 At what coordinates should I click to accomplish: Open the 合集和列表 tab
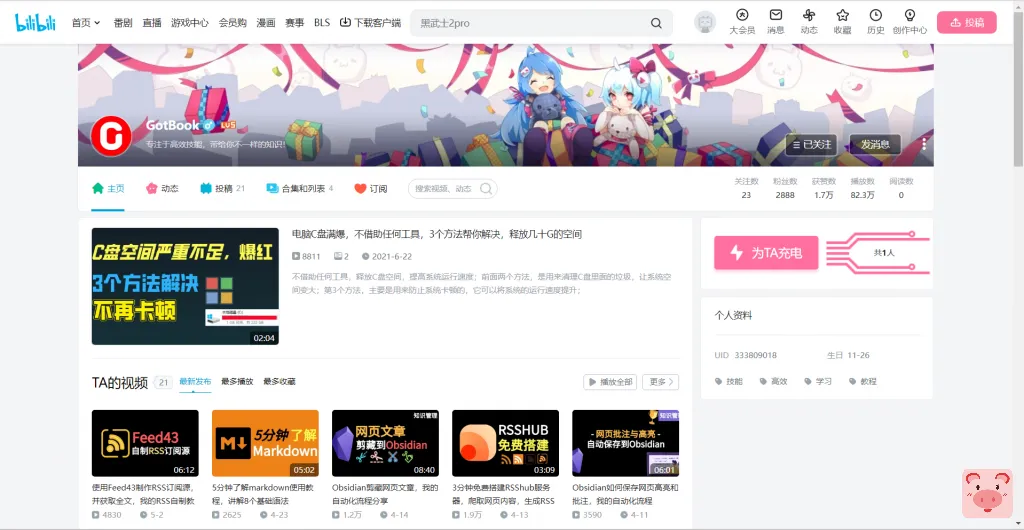coord(300,189)
